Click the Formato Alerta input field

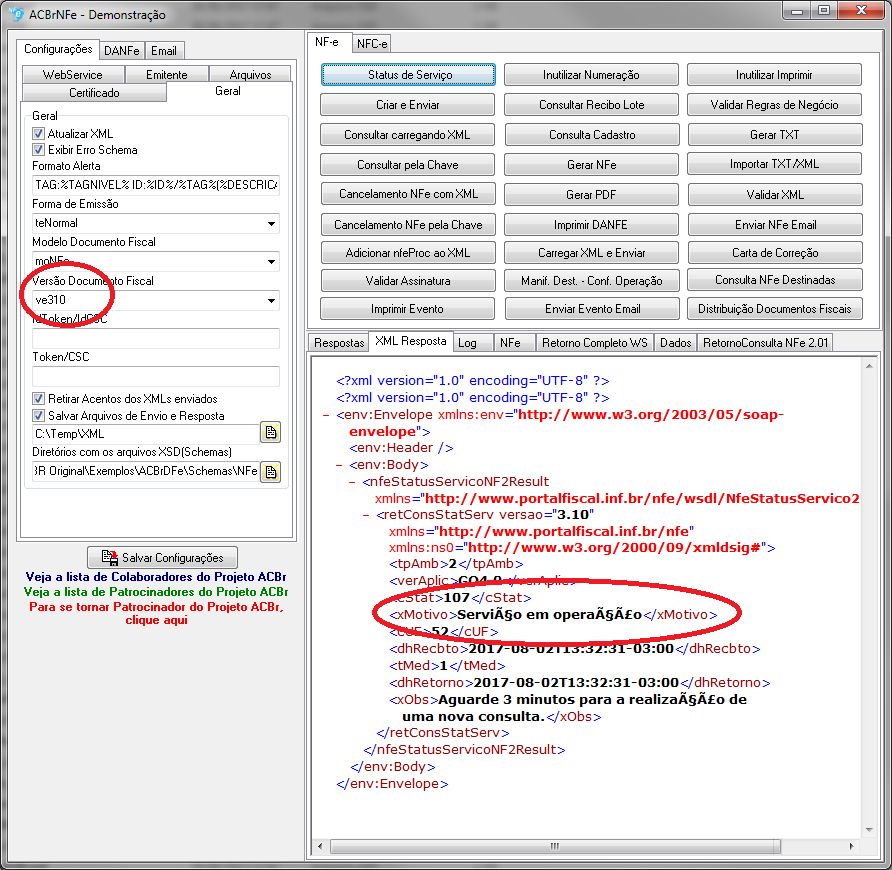coord(156,185)
